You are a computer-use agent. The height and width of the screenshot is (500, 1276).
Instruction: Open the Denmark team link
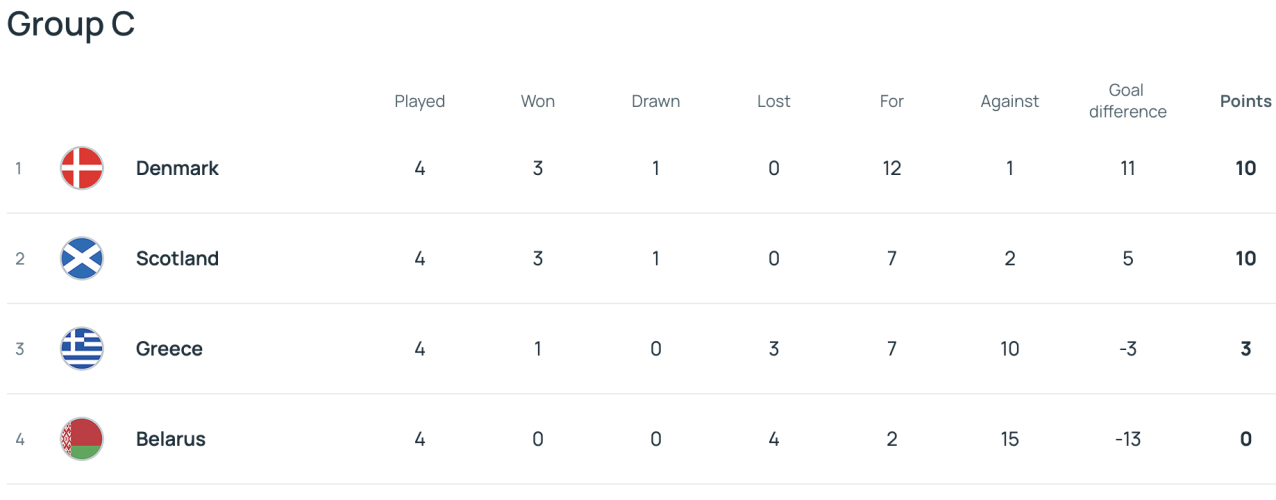[177, 168]
